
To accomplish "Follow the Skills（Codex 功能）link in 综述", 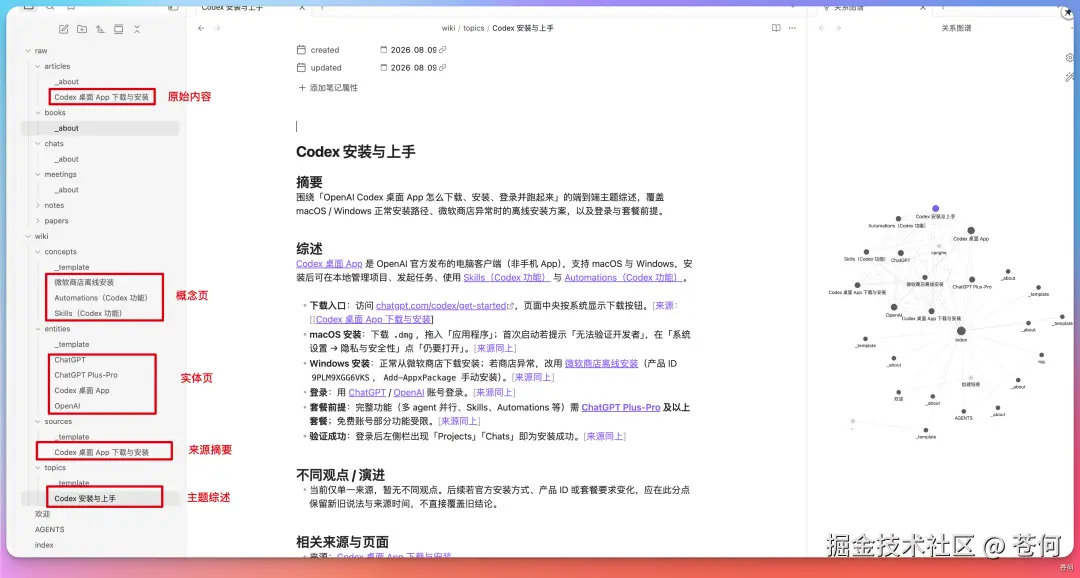I will pos(506,278).
